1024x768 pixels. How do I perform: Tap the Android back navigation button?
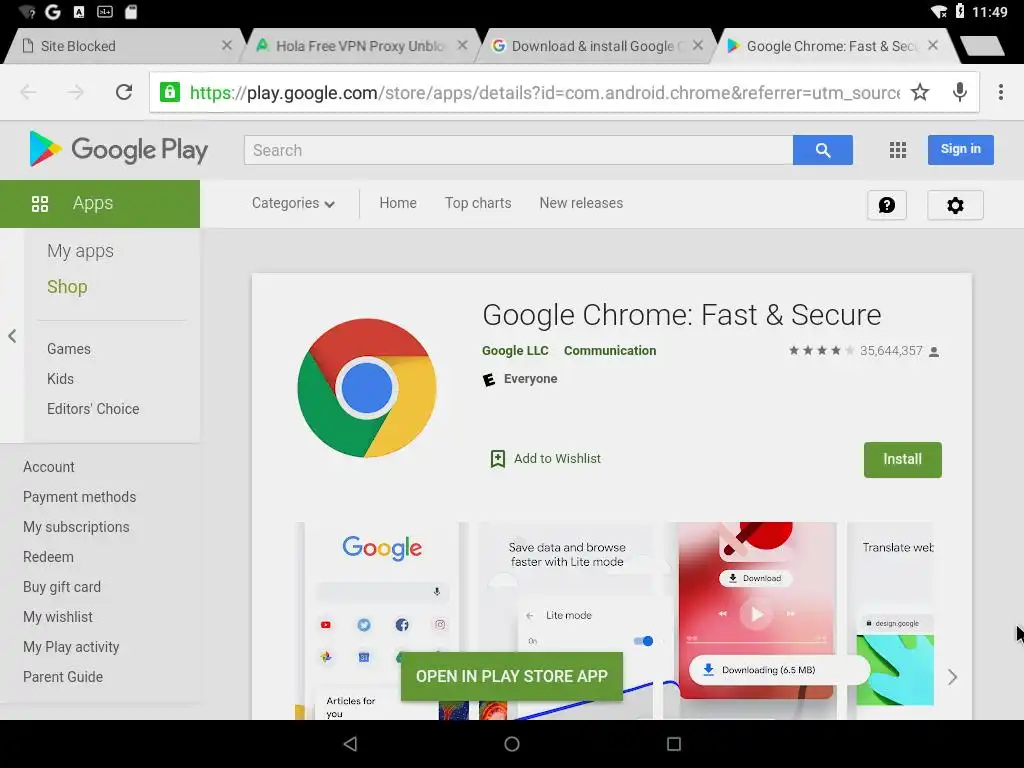pos(351,744)
